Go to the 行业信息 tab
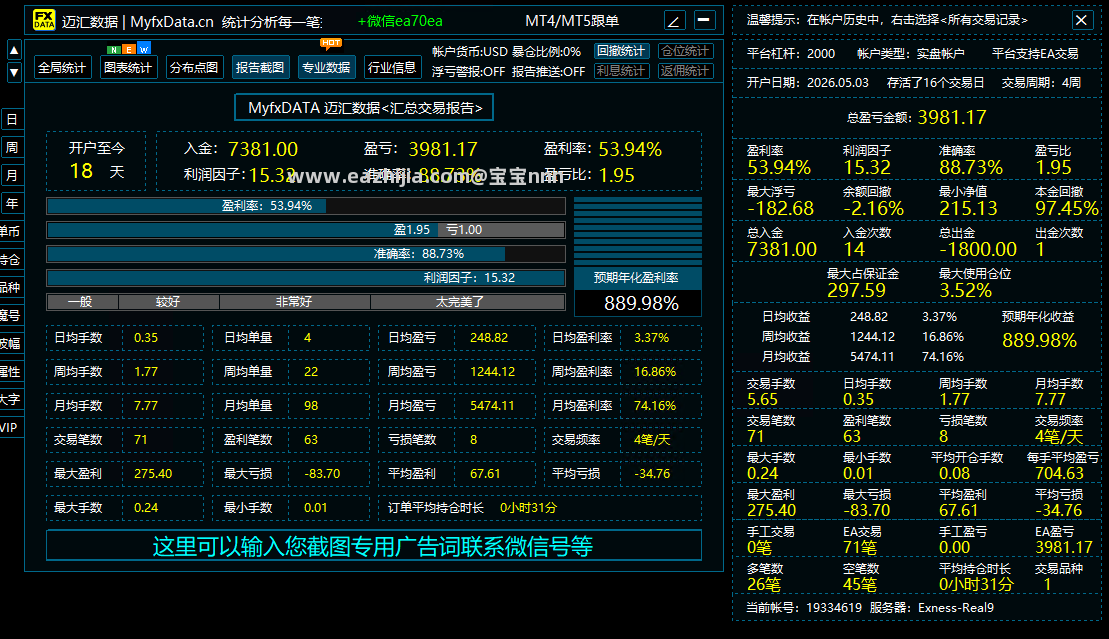 392,67
